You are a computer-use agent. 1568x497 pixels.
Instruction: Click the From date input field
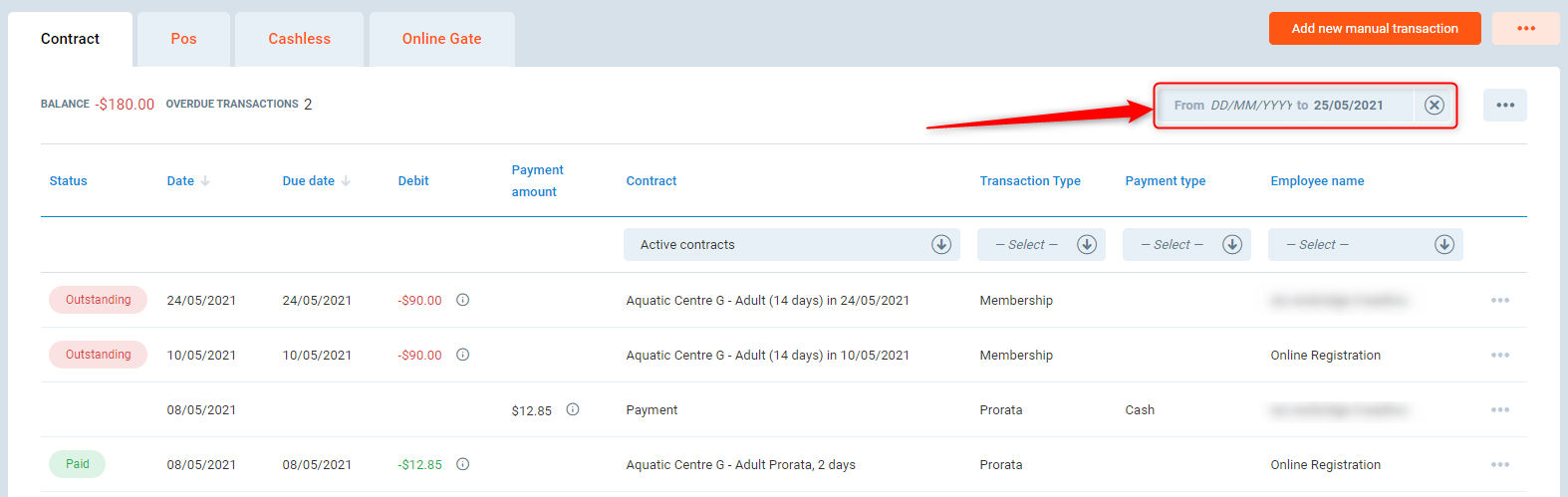1250,106
